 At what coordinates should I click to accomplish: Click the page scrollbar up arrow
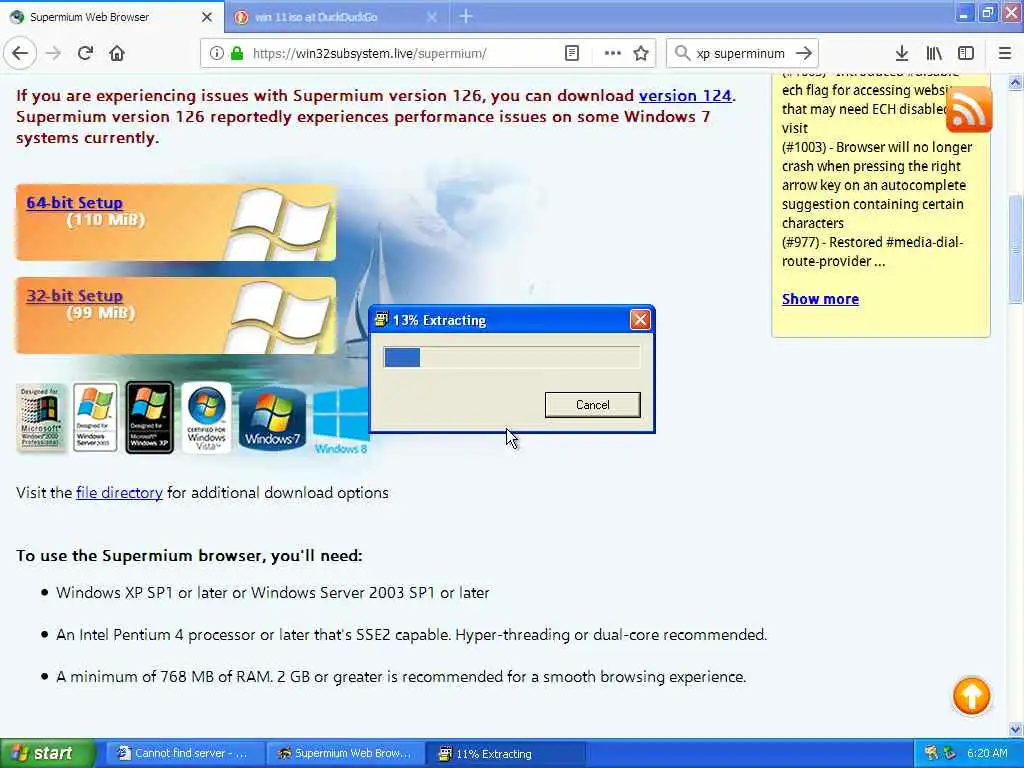tap(1016, 82)
